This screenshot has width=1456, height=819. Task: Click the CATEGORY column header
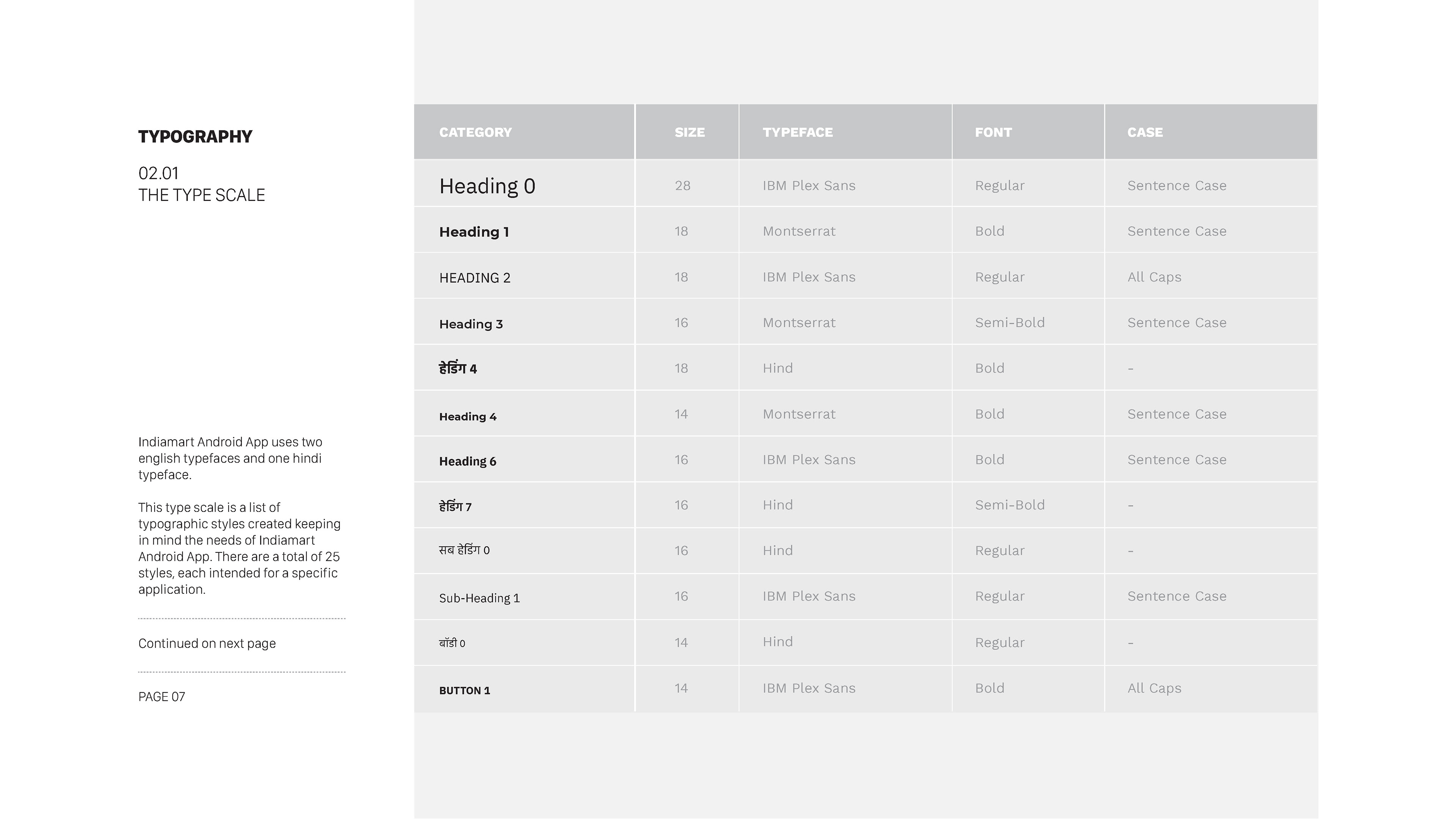click(x=475, y=132)
